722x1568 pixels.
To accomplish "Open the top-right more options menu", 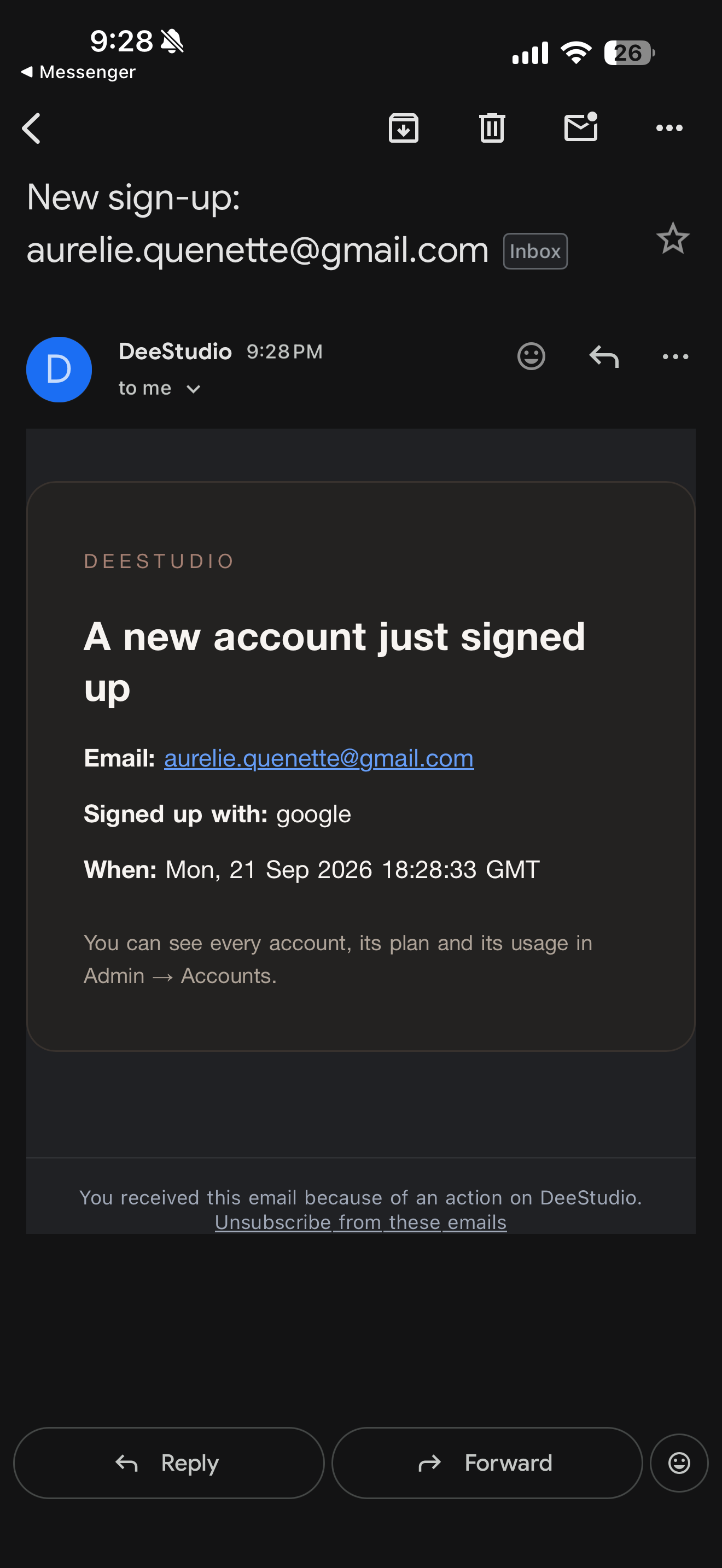I will coord(669,128).
